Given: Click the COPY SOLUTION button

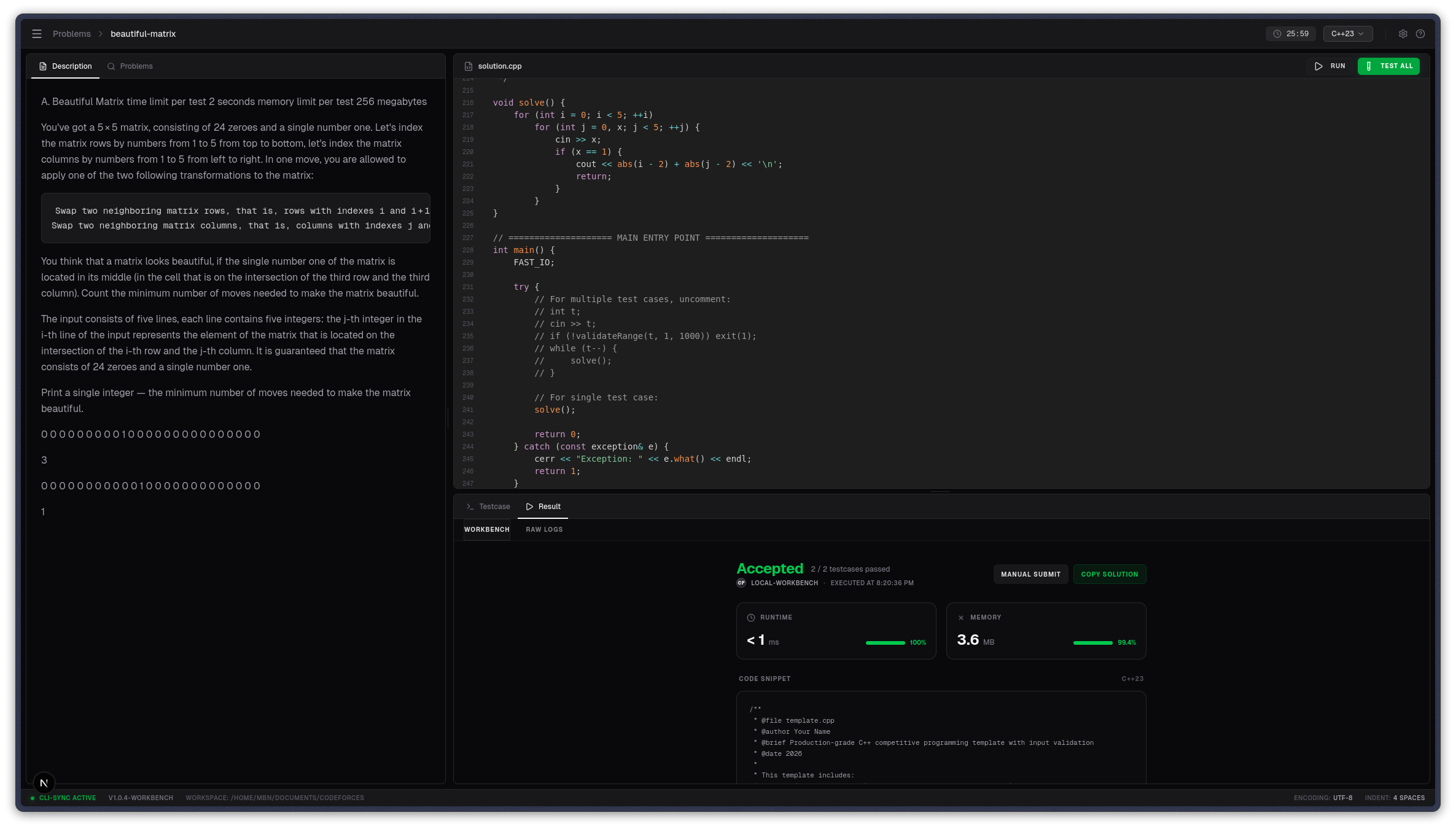Looking at the screenshot, I should [1109, 574].
